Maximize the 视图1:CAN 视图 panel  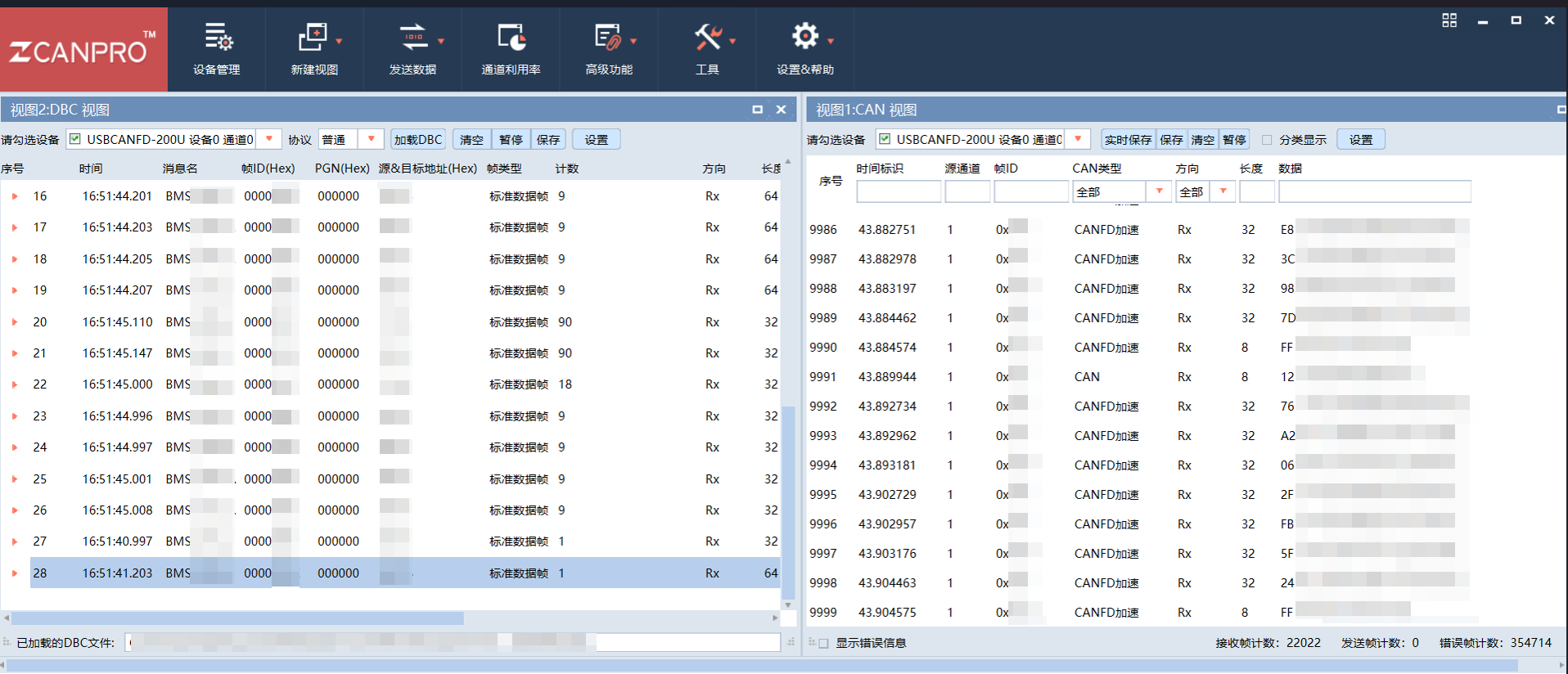[x=1561, y=110]
